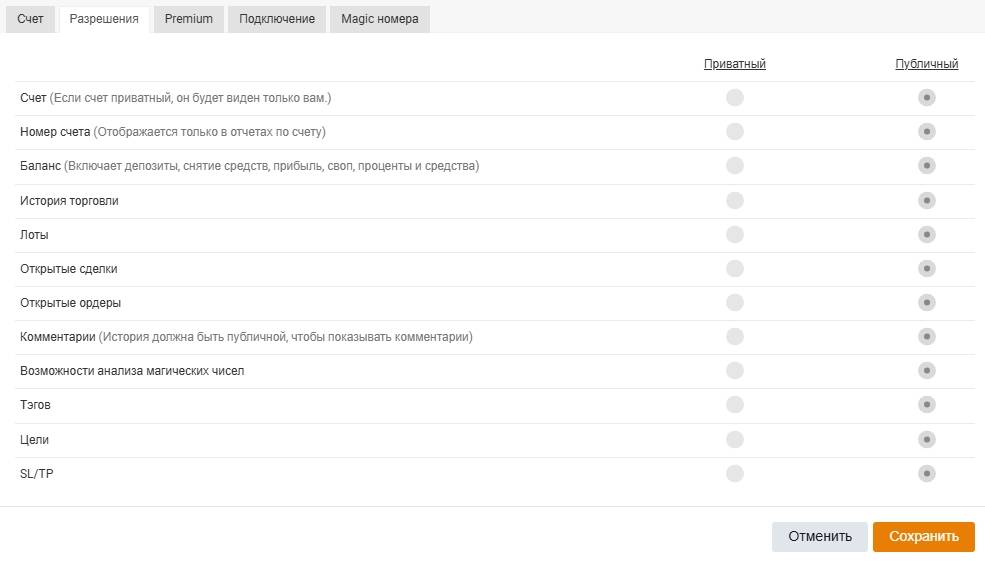This screenshot has height=566, width=985.
Task: Set Счет row to Приватный
Action: pos(735,98)
